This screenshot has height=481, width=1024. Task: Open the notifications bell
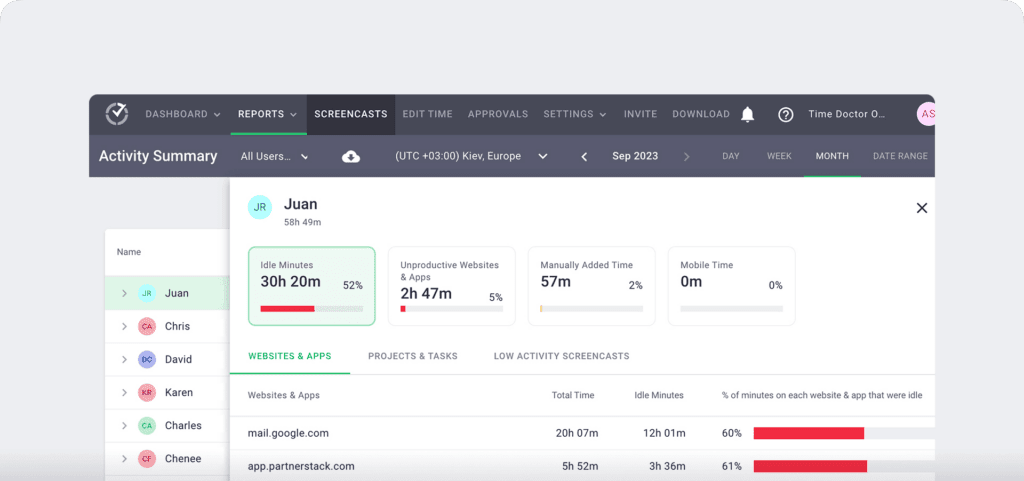click(x=747, y=115)
